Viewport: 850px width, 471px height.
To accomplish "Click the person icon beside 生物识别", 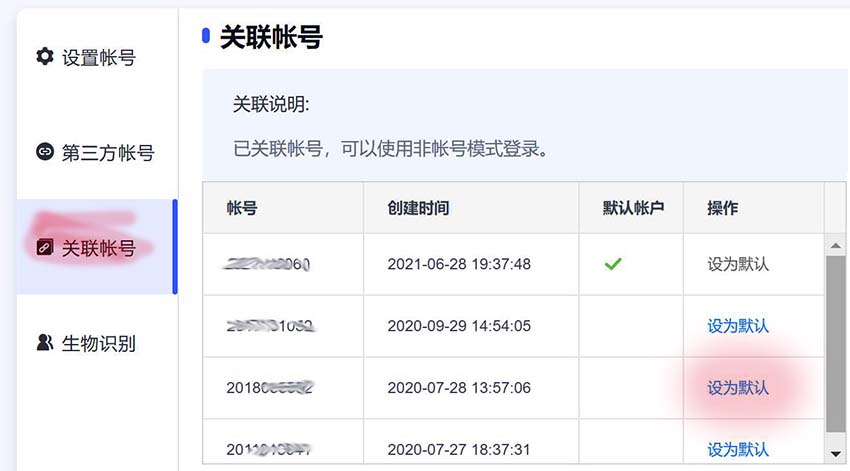I will click(x=44, y=343).
